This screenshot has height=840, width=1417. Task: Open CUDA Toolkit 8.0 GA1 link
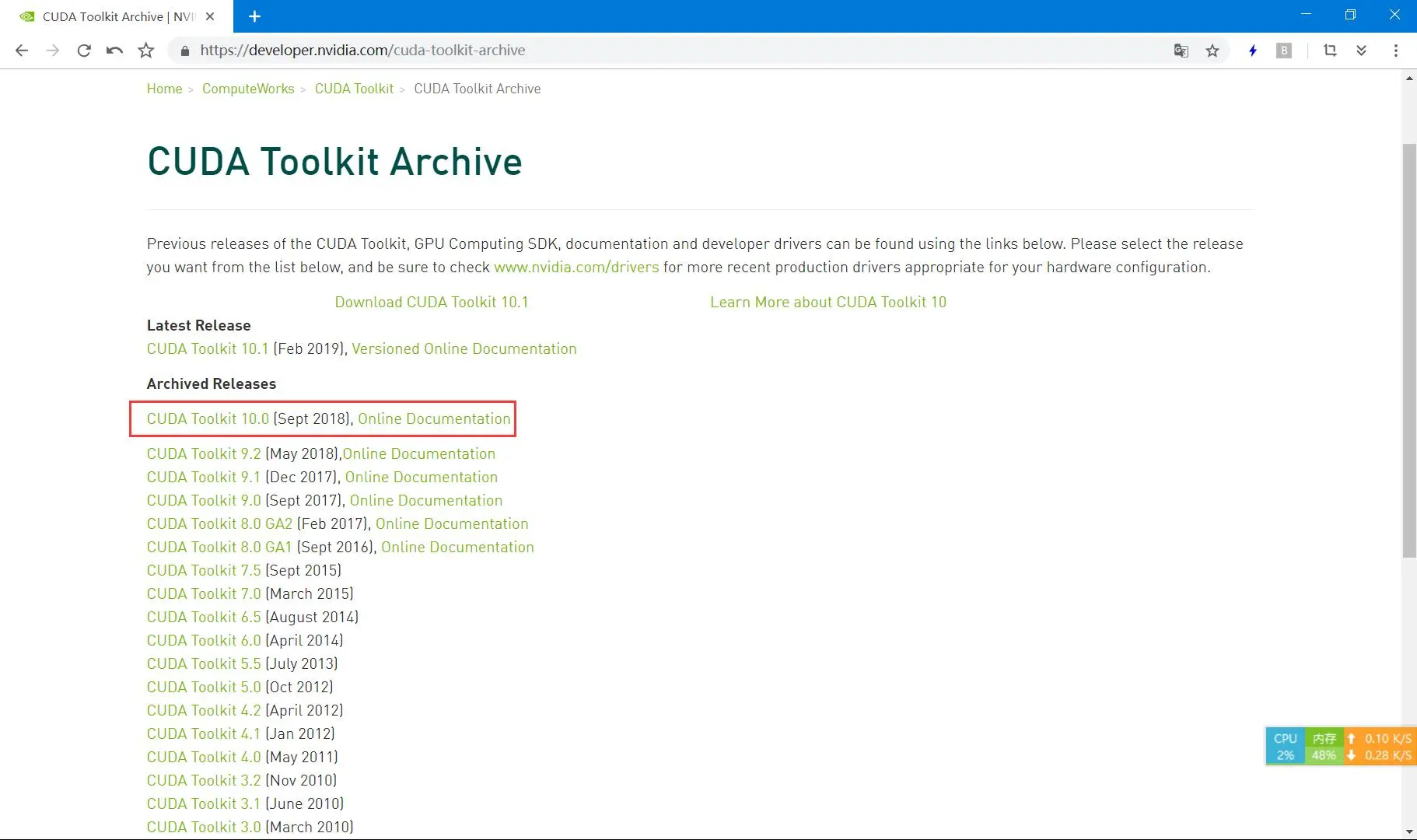(219, 547)
